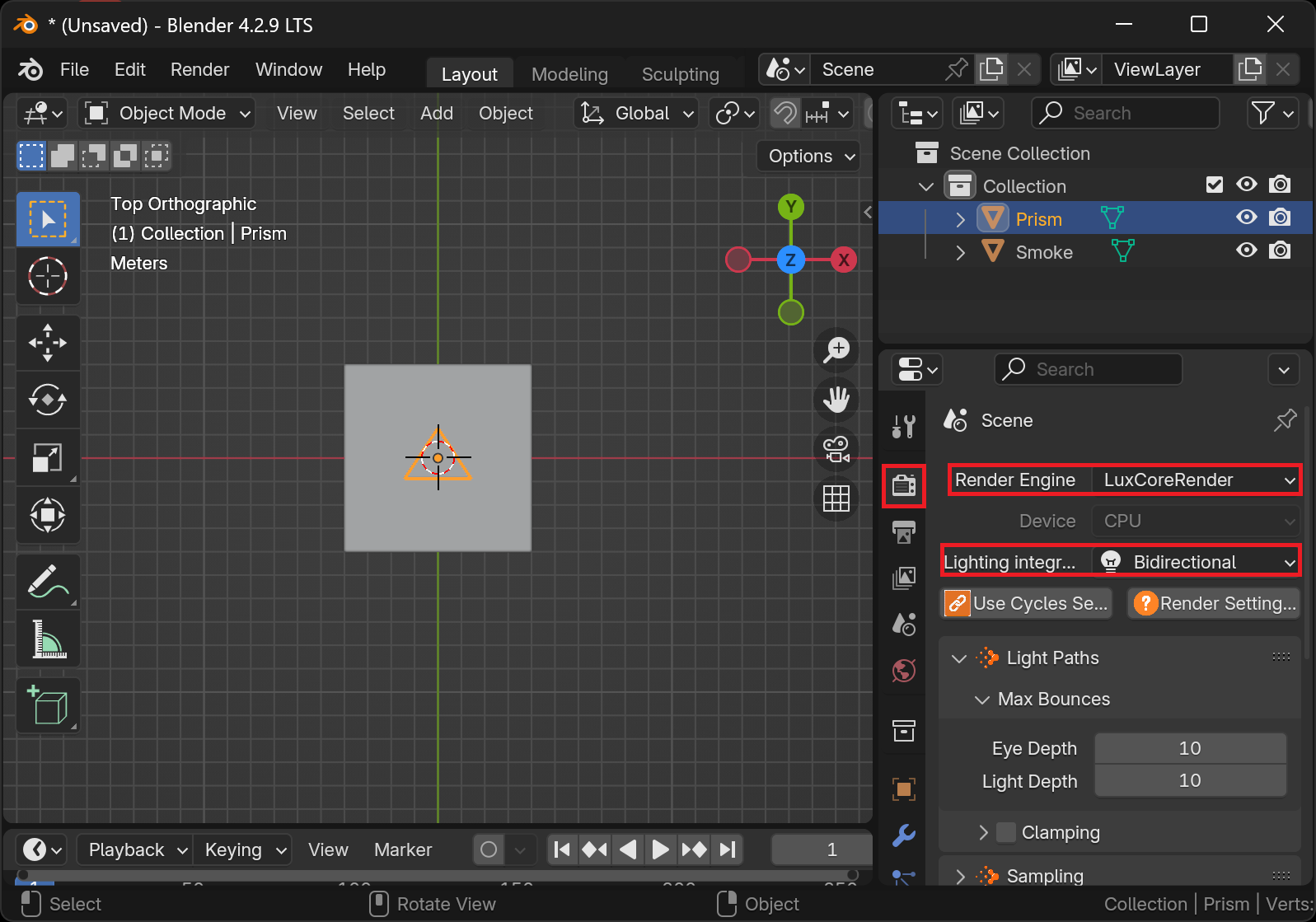Viewport: 1316px width, 922px height.
Task: Select the 3D Cursor tool
Action: point(48,277)
